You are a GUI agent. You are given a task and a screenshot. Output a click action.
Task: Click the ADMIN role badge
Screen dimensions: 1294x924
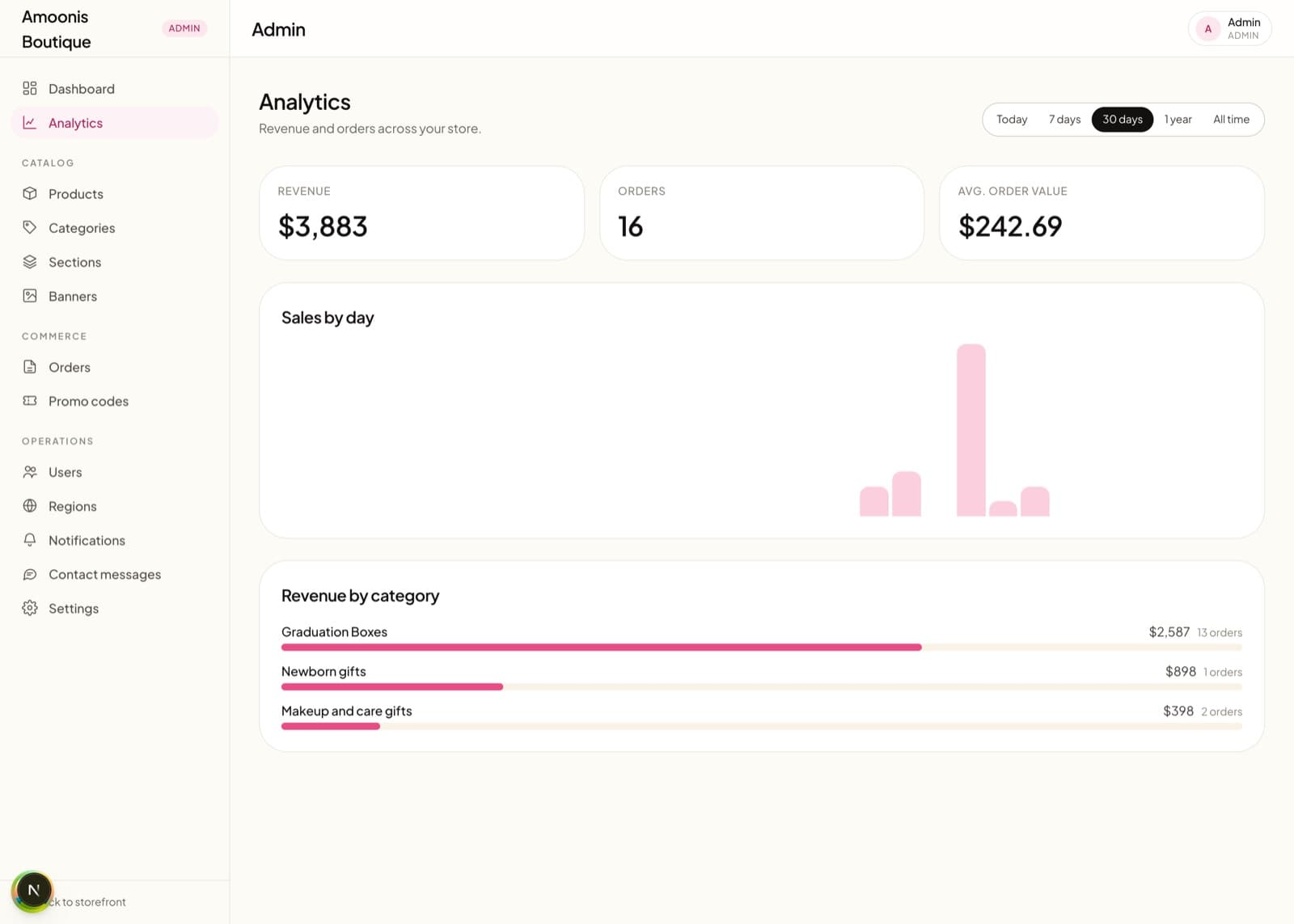[184, 28]
